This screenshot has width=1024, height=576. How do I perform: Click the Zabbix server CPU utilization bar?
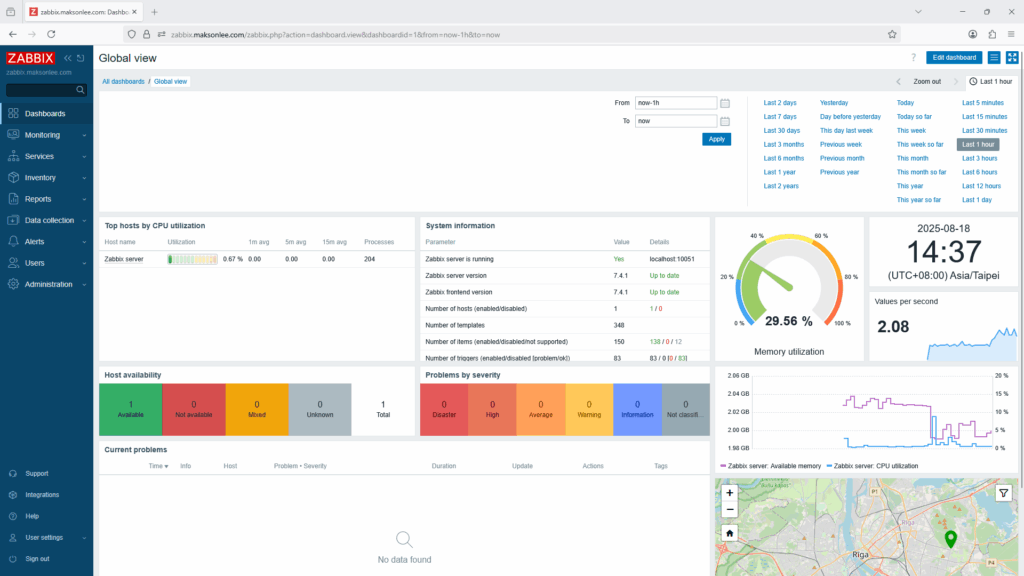[192, 259]
